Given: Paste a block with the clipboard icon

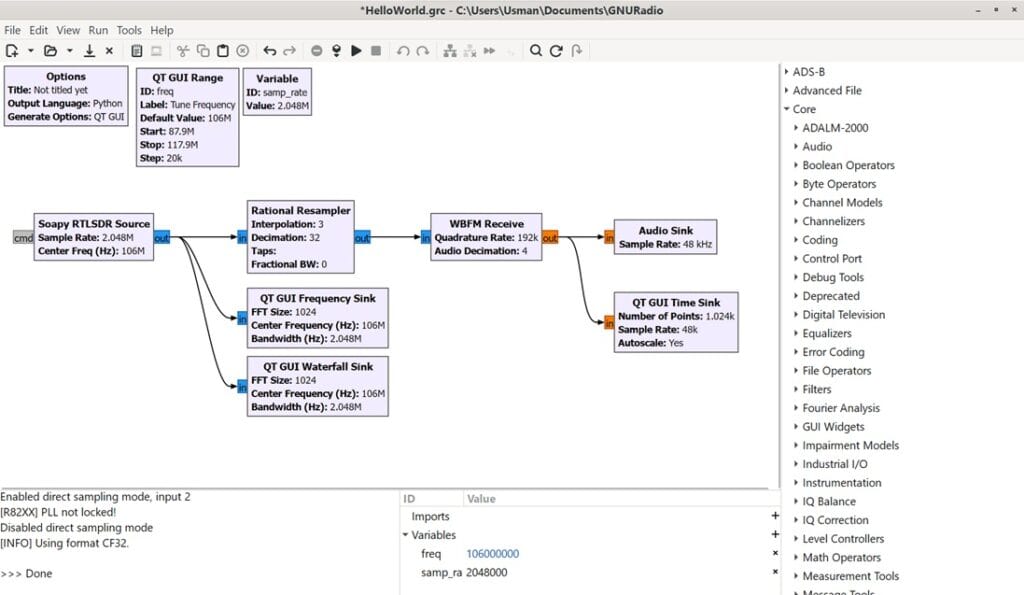Looking at the screenshot, I should (222, 50).
